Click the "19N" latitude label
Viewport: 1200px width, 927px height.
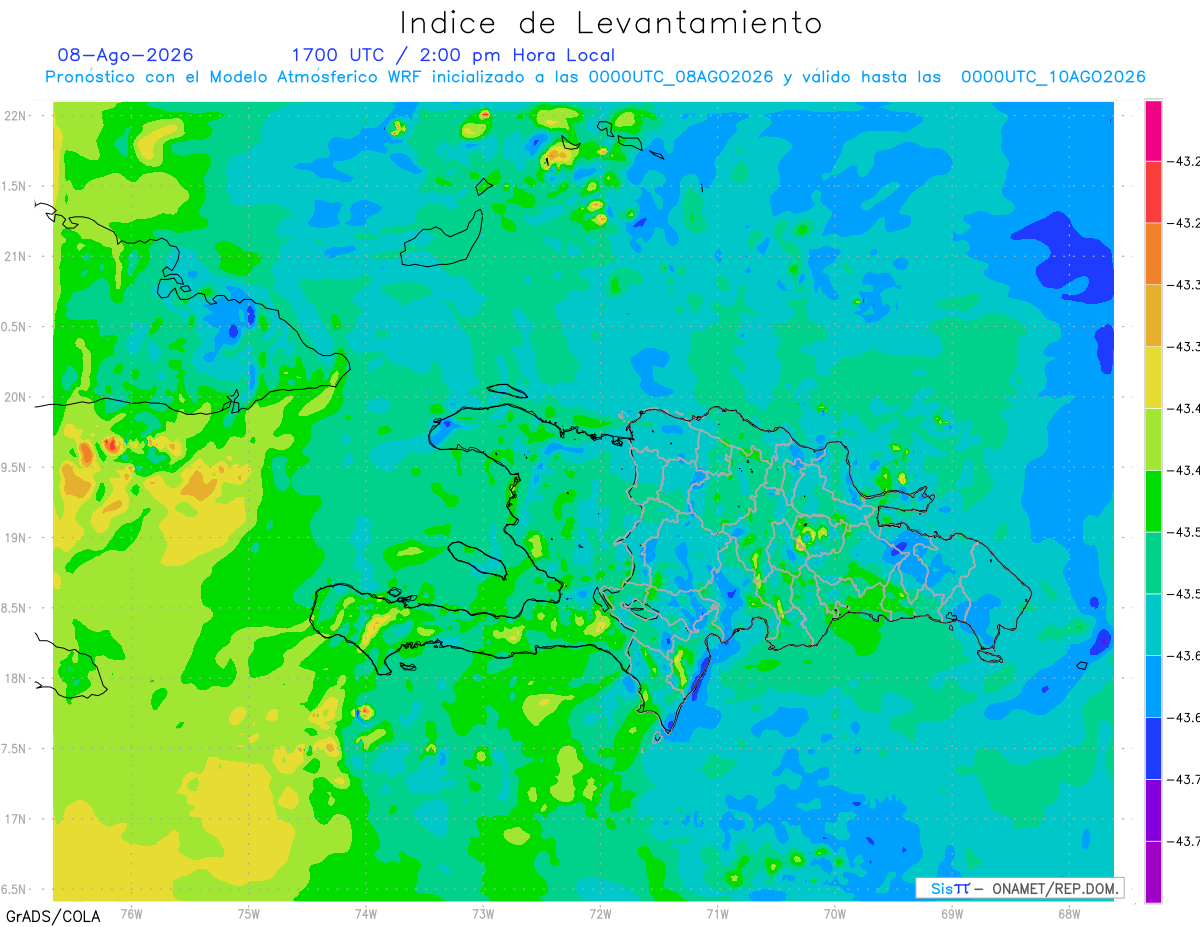point(16,537)
